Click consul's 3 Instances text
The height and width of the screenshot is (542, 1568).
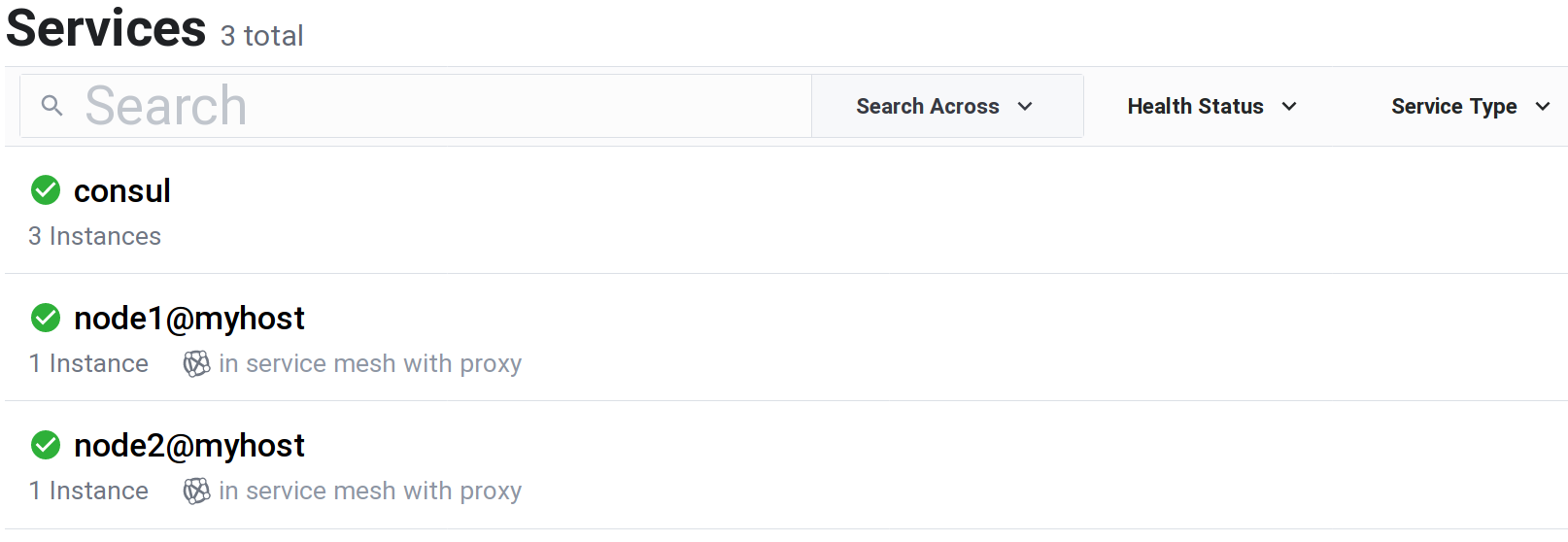(95, 237)
